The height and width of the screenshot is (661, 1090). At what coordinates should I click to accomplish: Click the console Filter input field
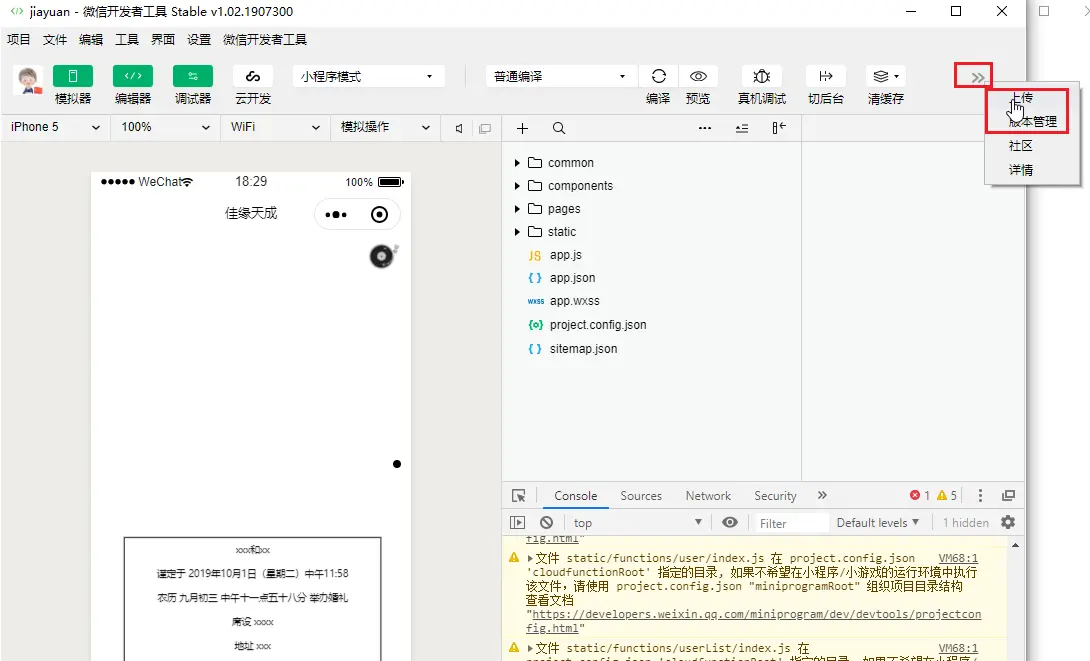click(790, 523)
